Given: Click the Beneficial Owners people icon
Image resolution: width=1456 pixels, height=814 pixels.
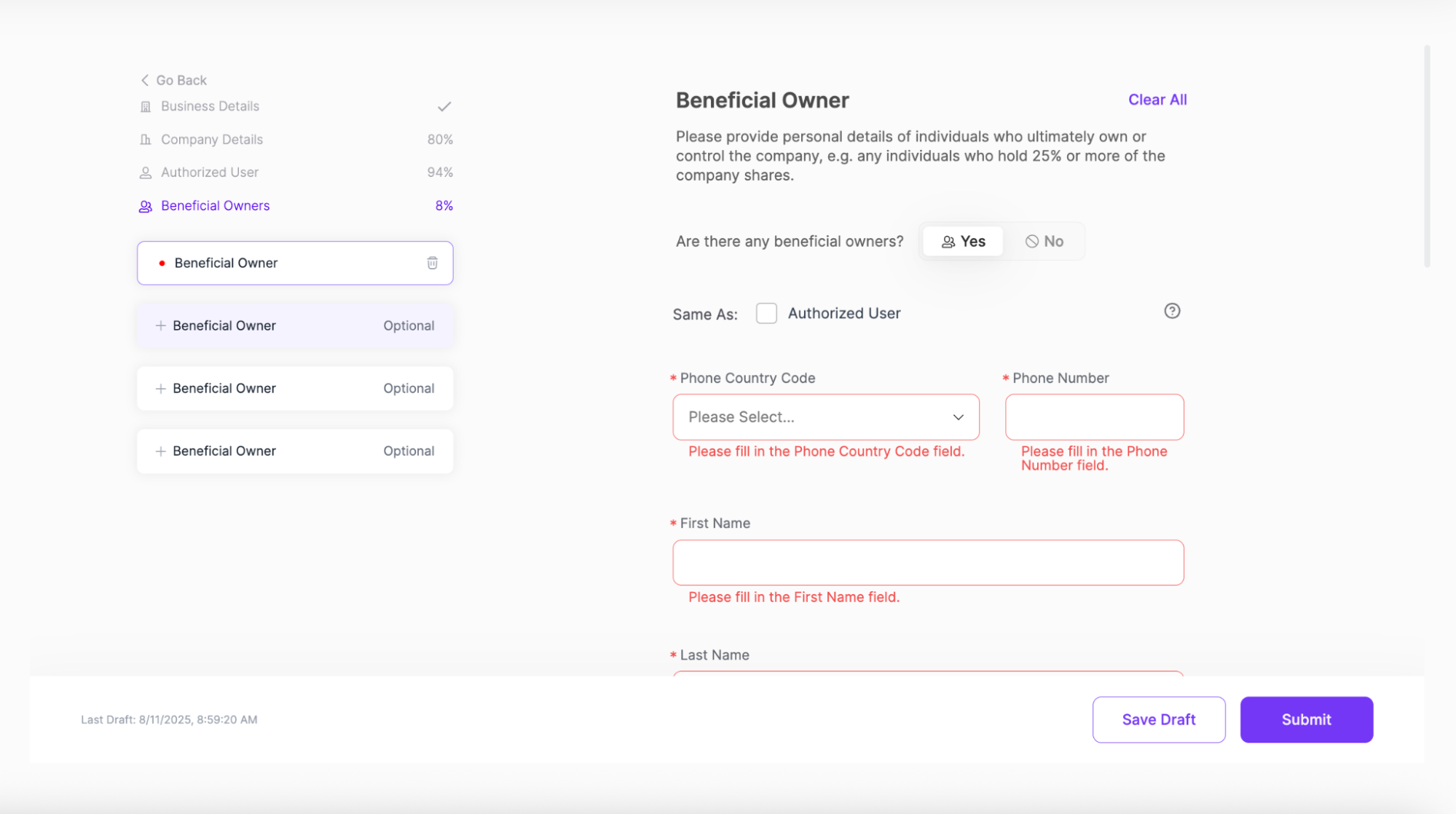Looking at the screenshot, I should (x=145, y=206).
